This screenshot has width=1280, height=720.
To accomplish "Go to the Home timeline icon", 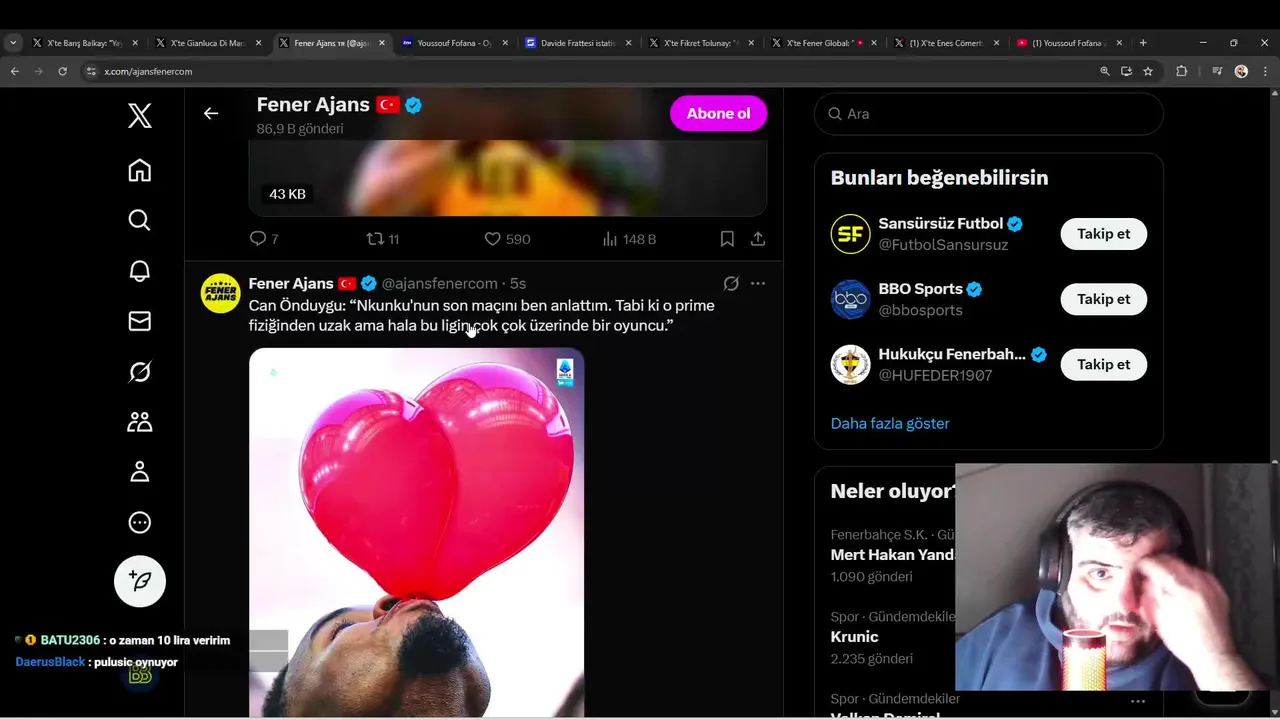I will tap(140, 171).
